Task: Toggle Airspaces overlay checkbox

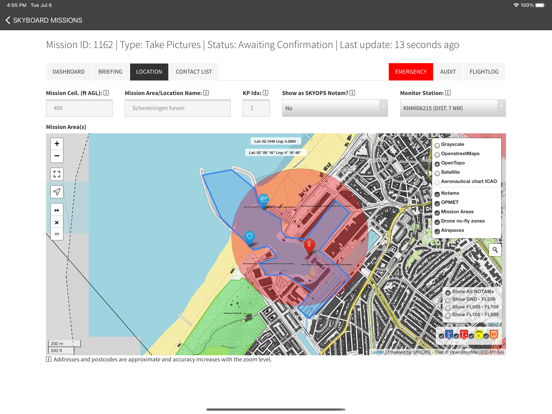Action: (437, 231)
